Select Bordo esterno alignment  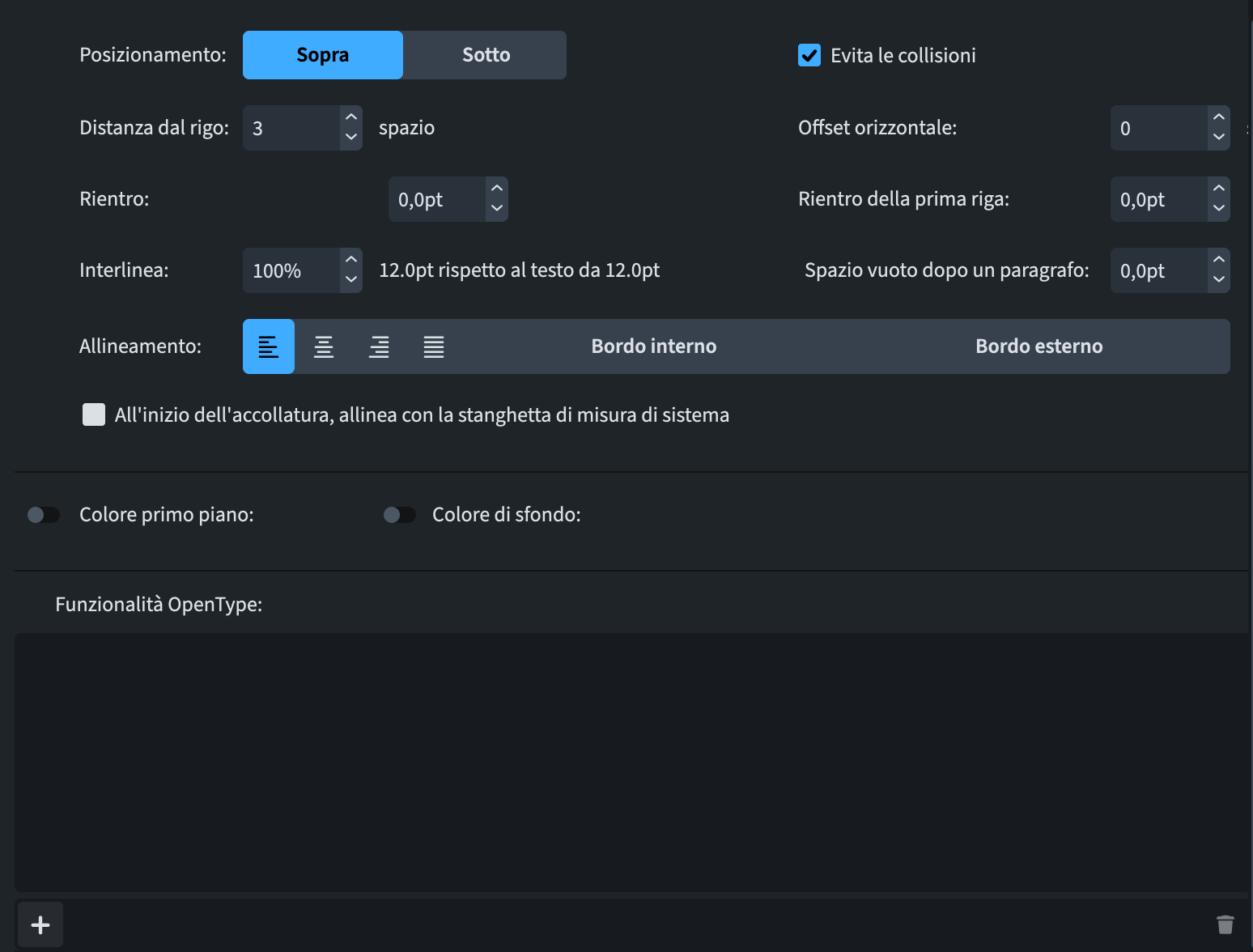tap(1039, 346)
